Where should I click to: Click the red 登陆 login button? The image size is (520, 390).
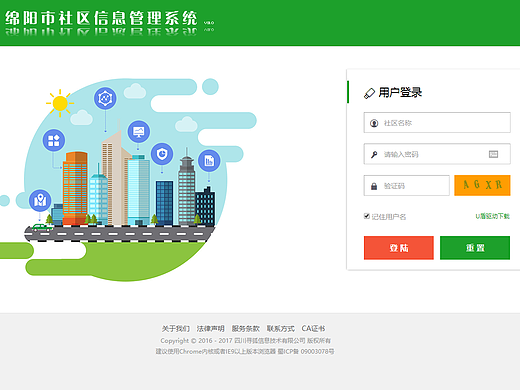point(399,248)
